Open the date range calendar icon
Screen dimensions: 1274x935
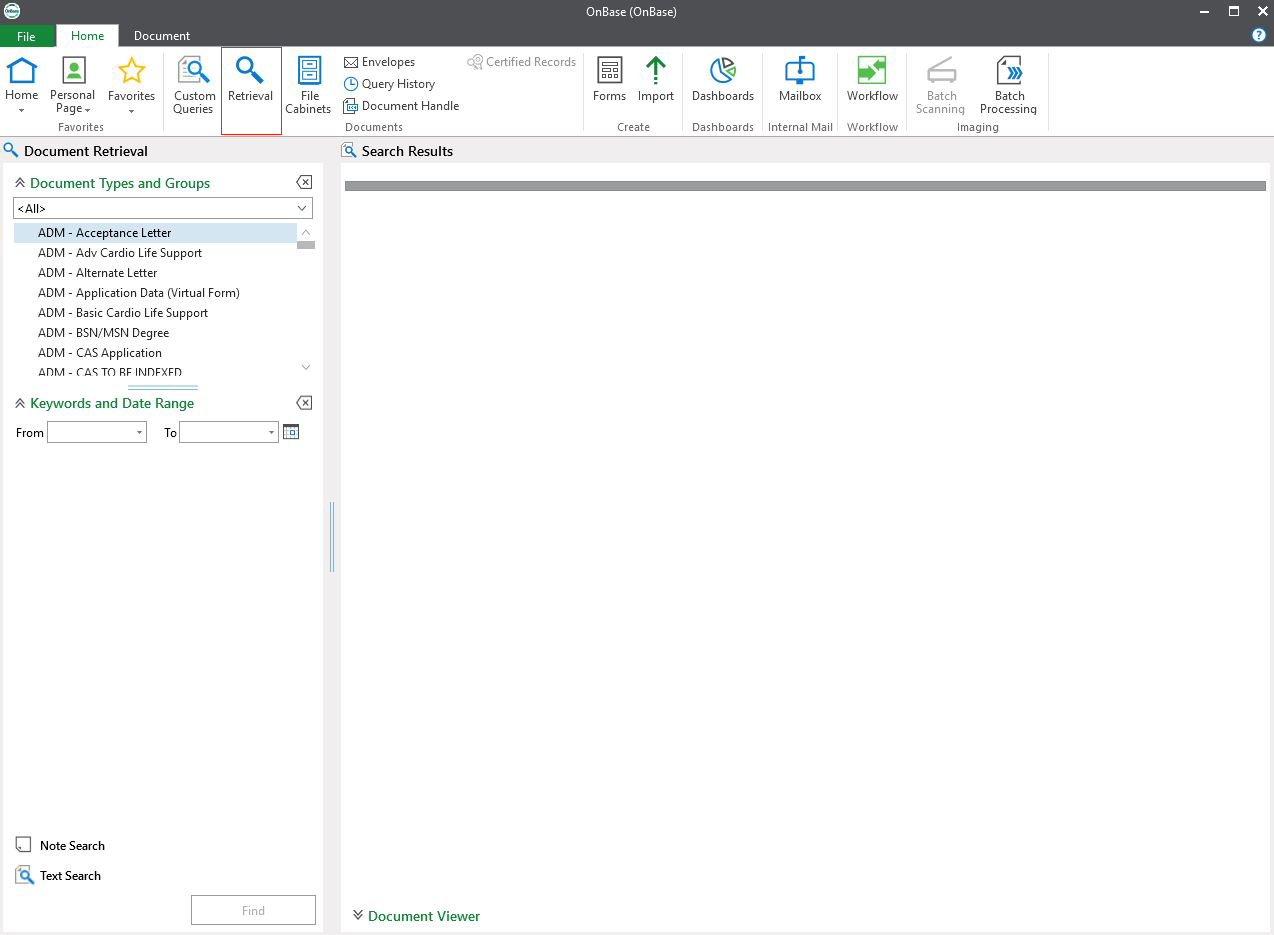pyautogui.click(x=291, y=432)
